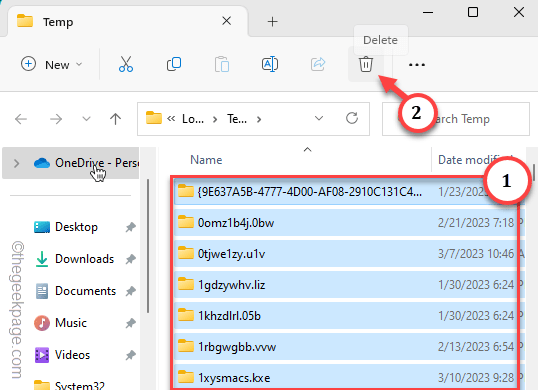The height and width of the screenshot is (390, 538).
Task: Open the See more ellipsis menu
Action: point(417,64)
